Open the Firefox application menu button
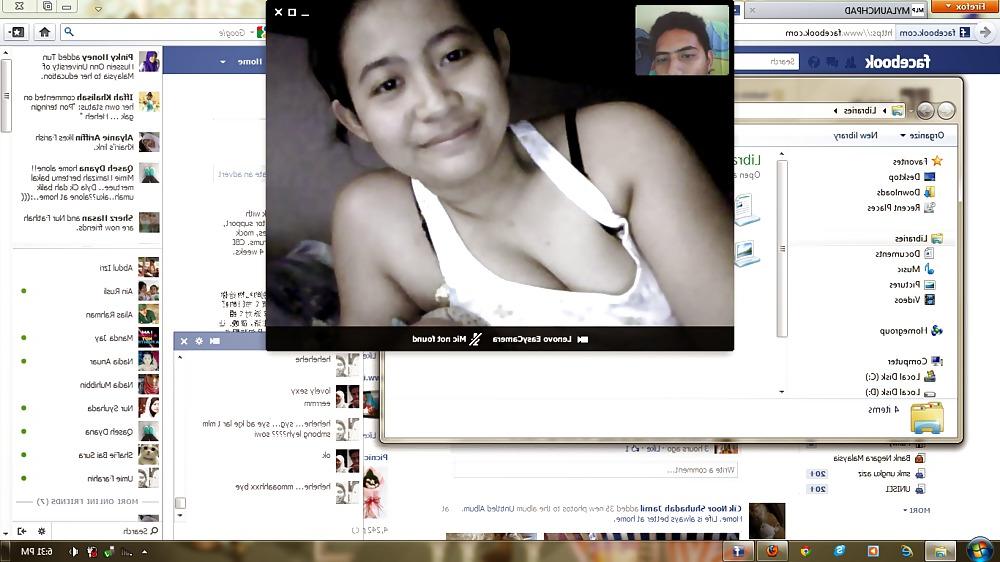 pos(965,6)
